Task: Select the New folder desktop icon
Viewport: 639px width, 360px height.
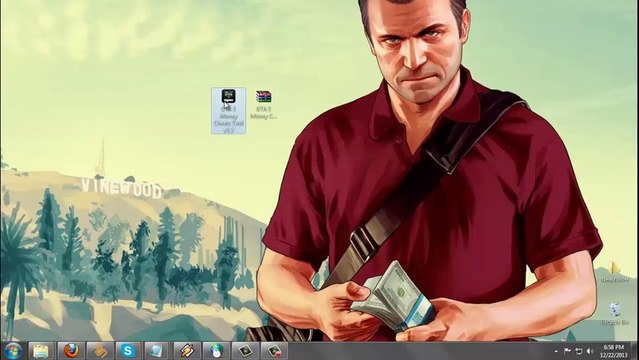Action: [615, 272]
